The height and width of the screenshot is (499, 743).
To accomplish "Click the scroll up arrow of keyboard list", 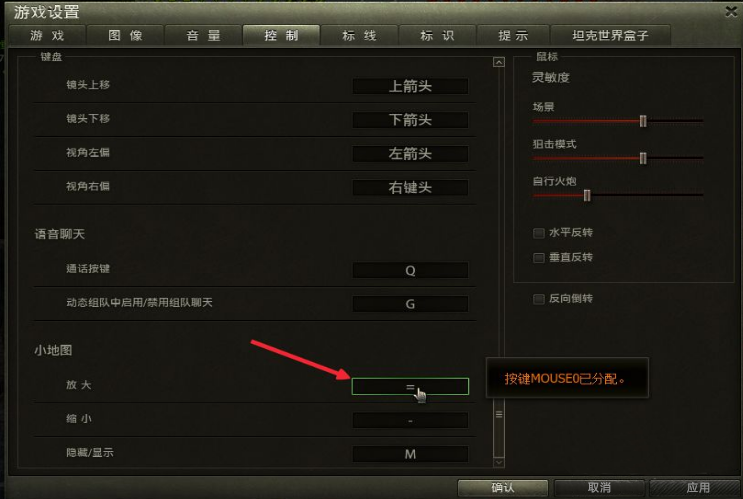I will tap(498, 62).
